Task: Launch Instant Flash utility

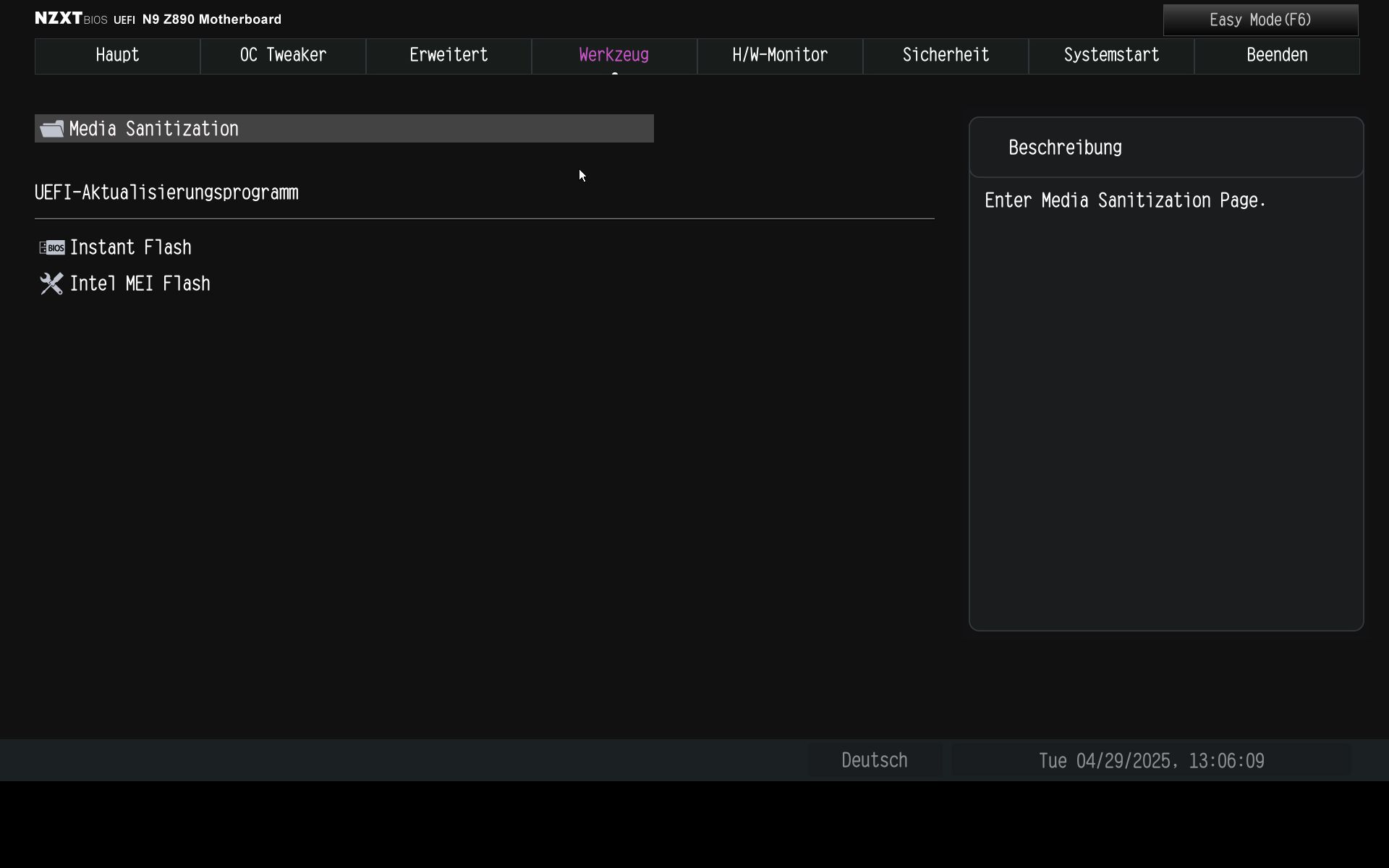Action: 131,247
